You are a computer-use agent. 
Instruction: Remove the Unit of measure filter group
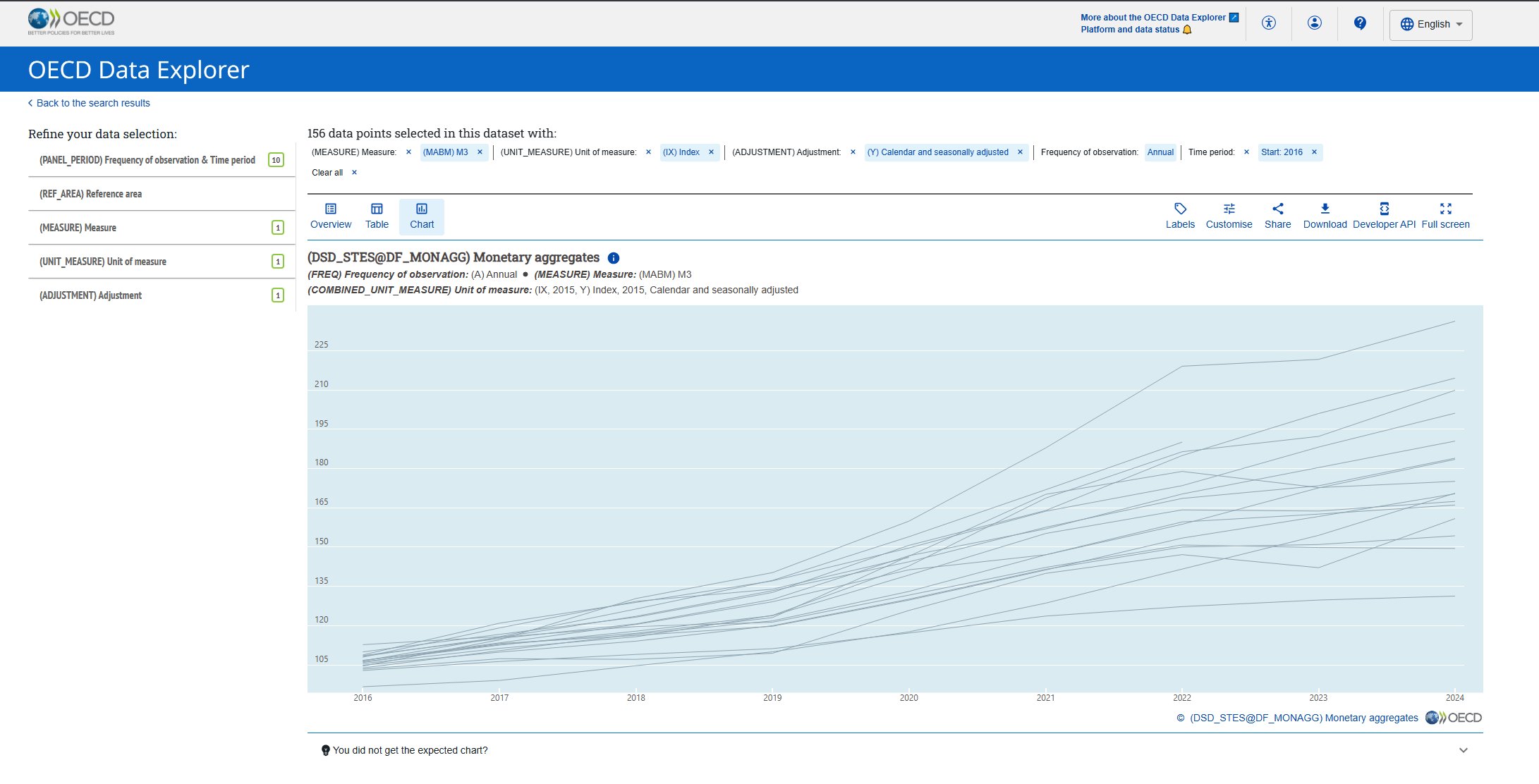[x=648, y=152]
